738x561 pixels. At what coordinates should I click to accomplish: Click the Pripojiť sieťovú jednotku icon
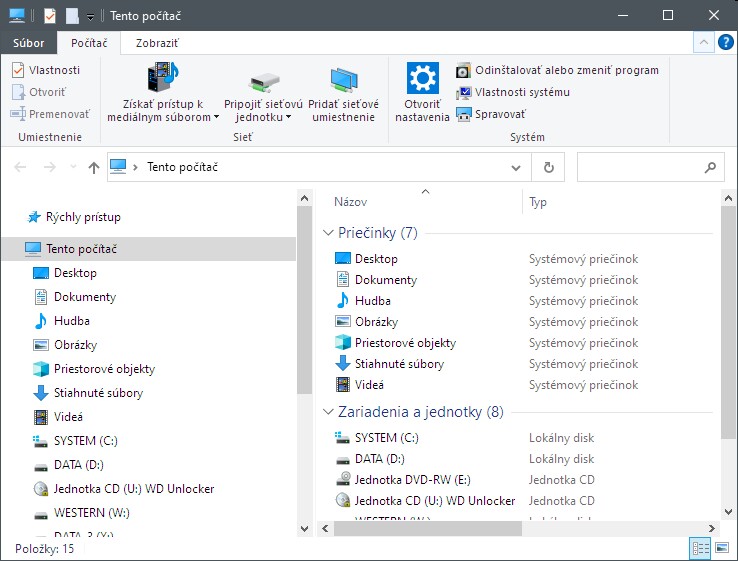[264, 81]
